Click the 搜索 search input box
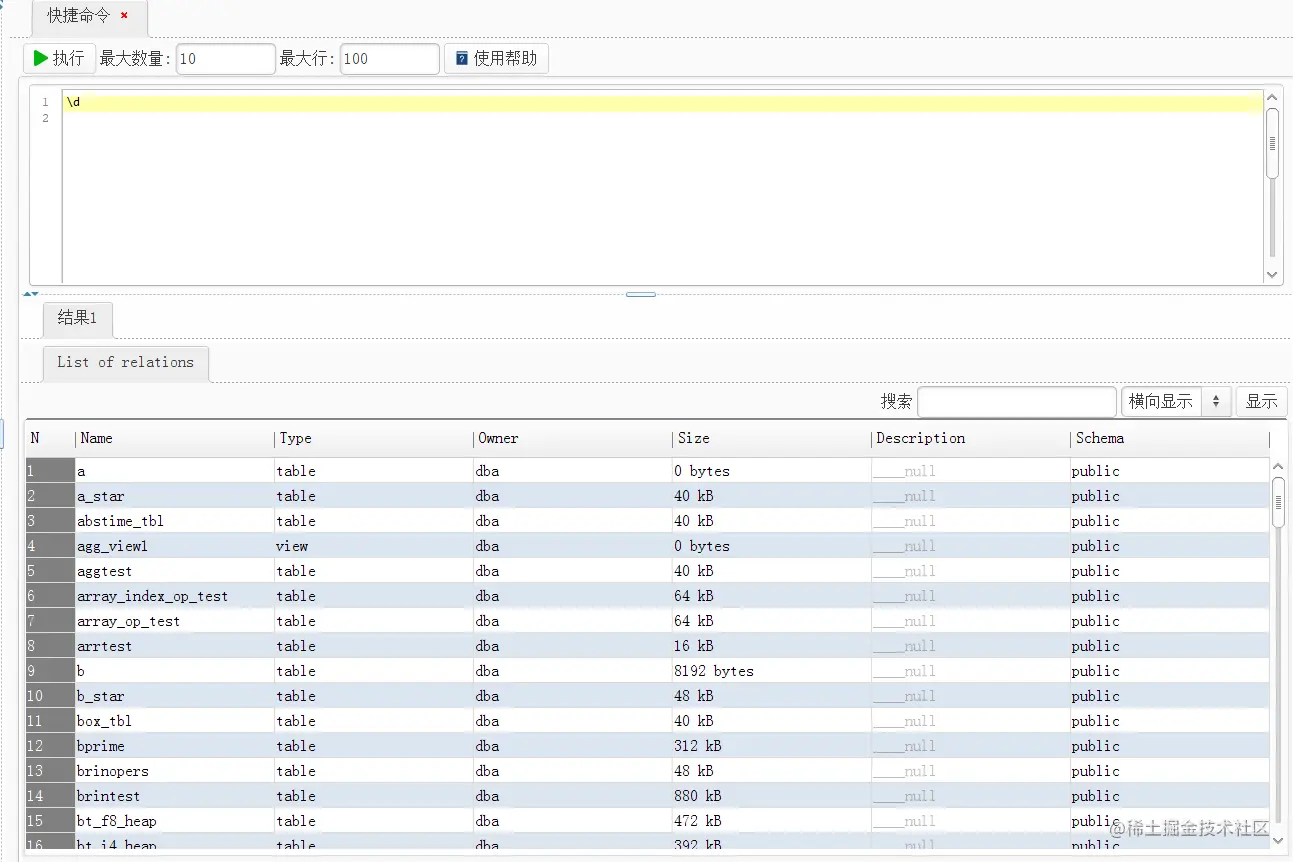The image size is (1293, 862). point(1017,401)
